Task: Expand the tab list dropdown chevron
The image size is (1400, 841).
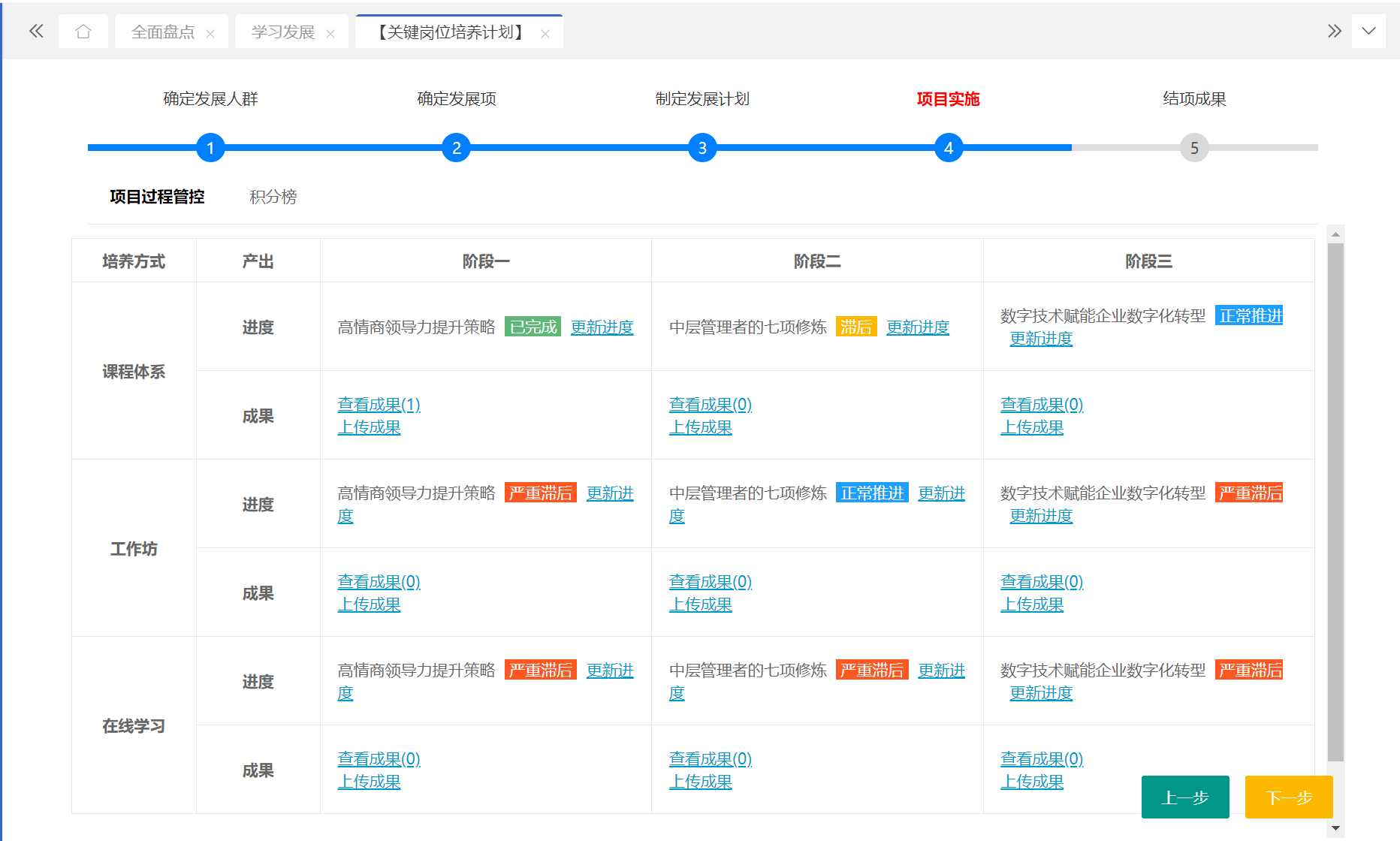Action: (x=1368, y=32)
